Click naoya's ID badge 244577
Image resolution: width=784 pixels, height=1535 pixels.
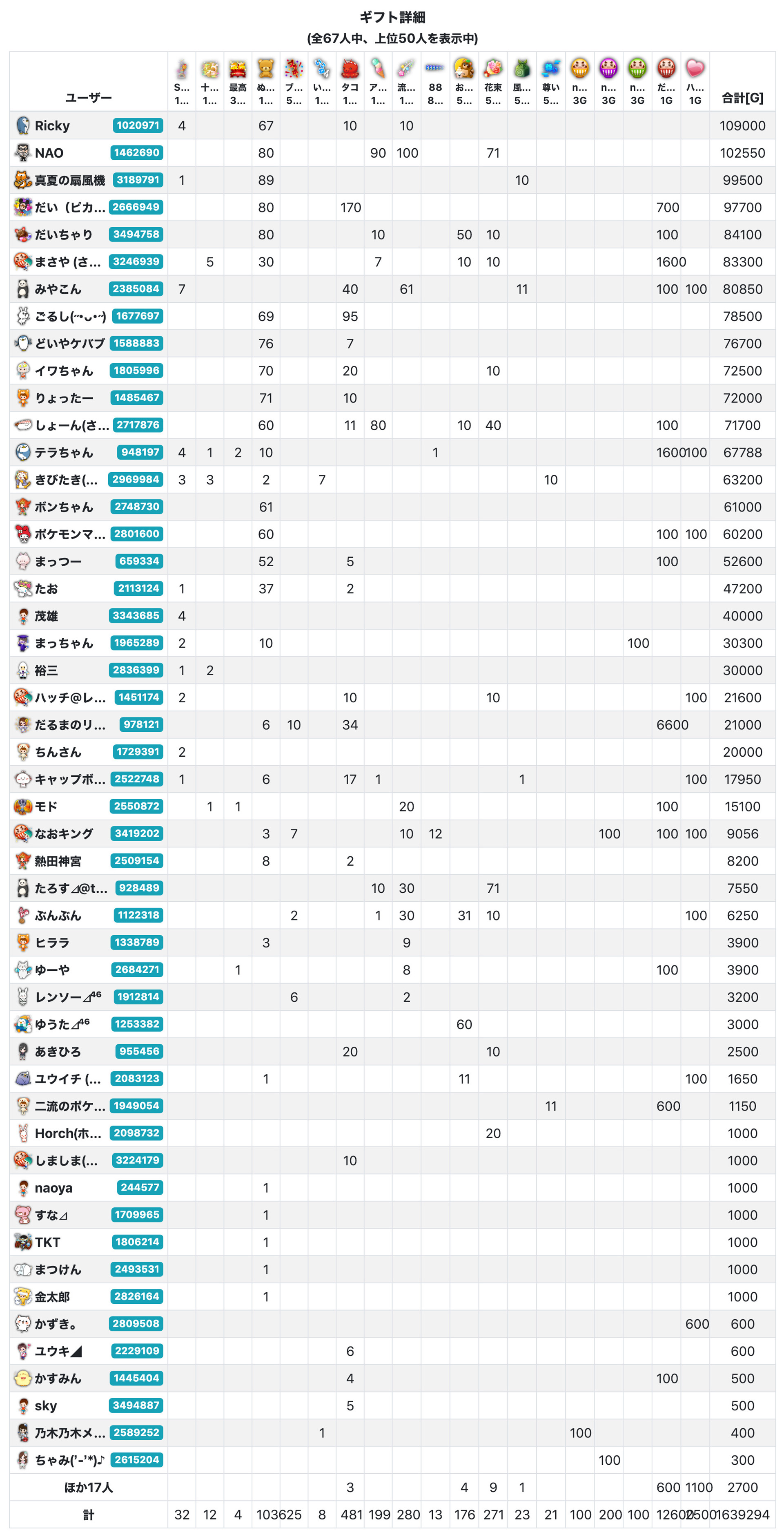pyautogui.click(x=139, y=1187)
